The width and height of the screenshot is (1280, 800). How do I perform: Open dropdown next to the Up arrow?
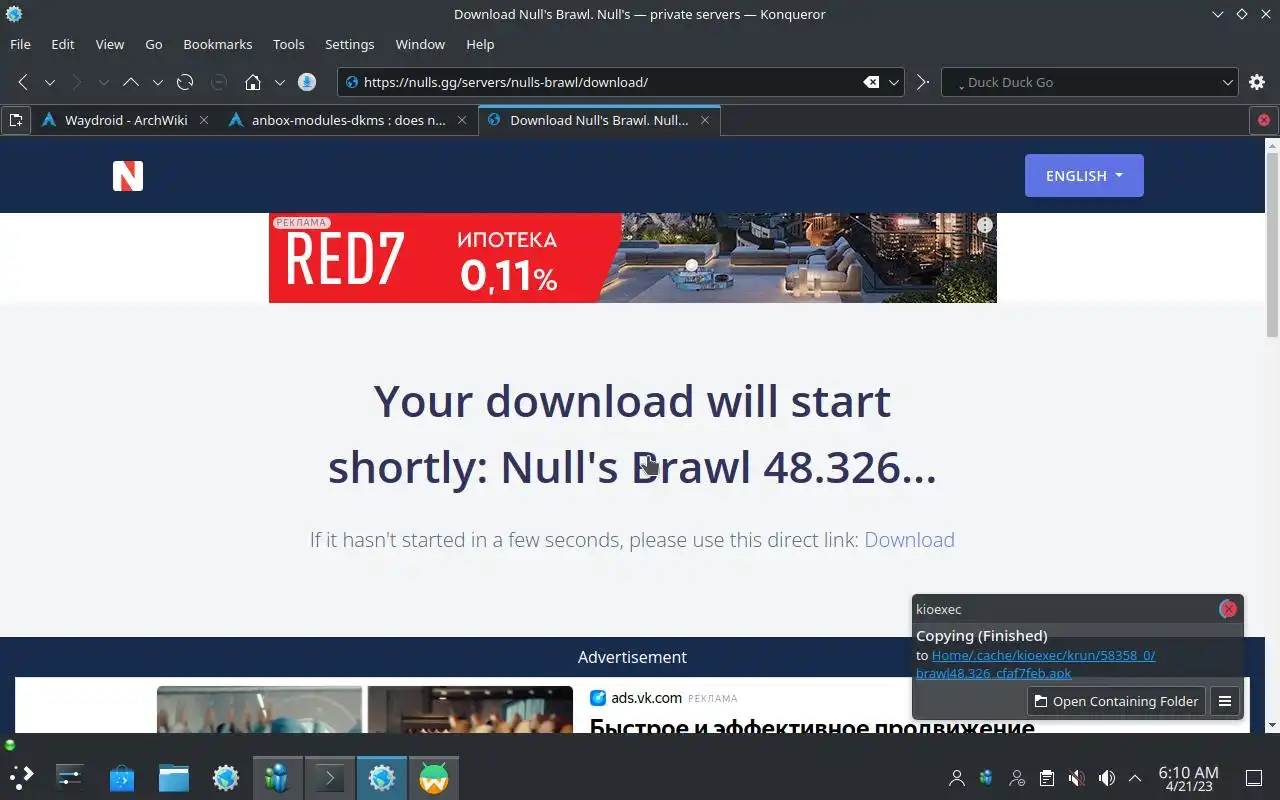pyautogui.click(x=157, y=82)
